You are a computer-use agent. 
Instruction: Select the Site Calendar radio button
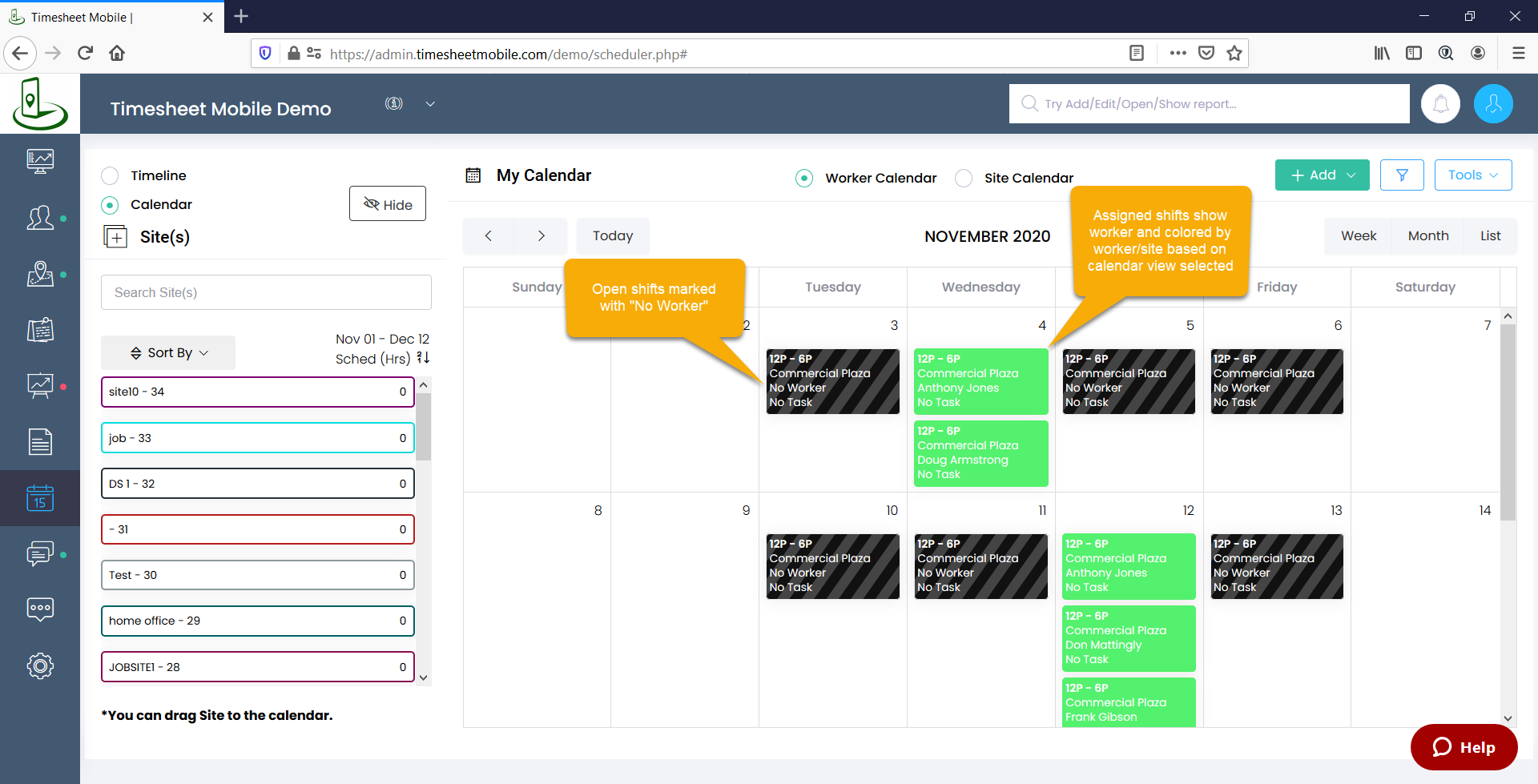tap(964, 178)
